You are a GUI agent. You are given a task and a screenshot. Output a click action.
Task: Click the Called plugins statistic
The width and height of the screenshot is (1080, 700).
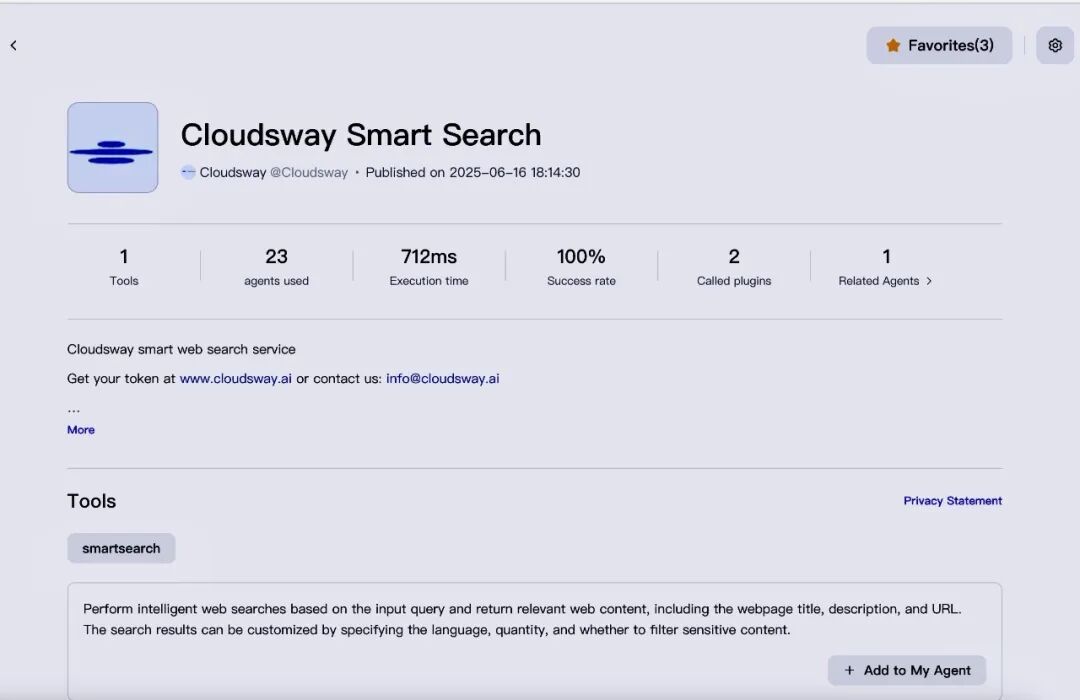point(734,267)
